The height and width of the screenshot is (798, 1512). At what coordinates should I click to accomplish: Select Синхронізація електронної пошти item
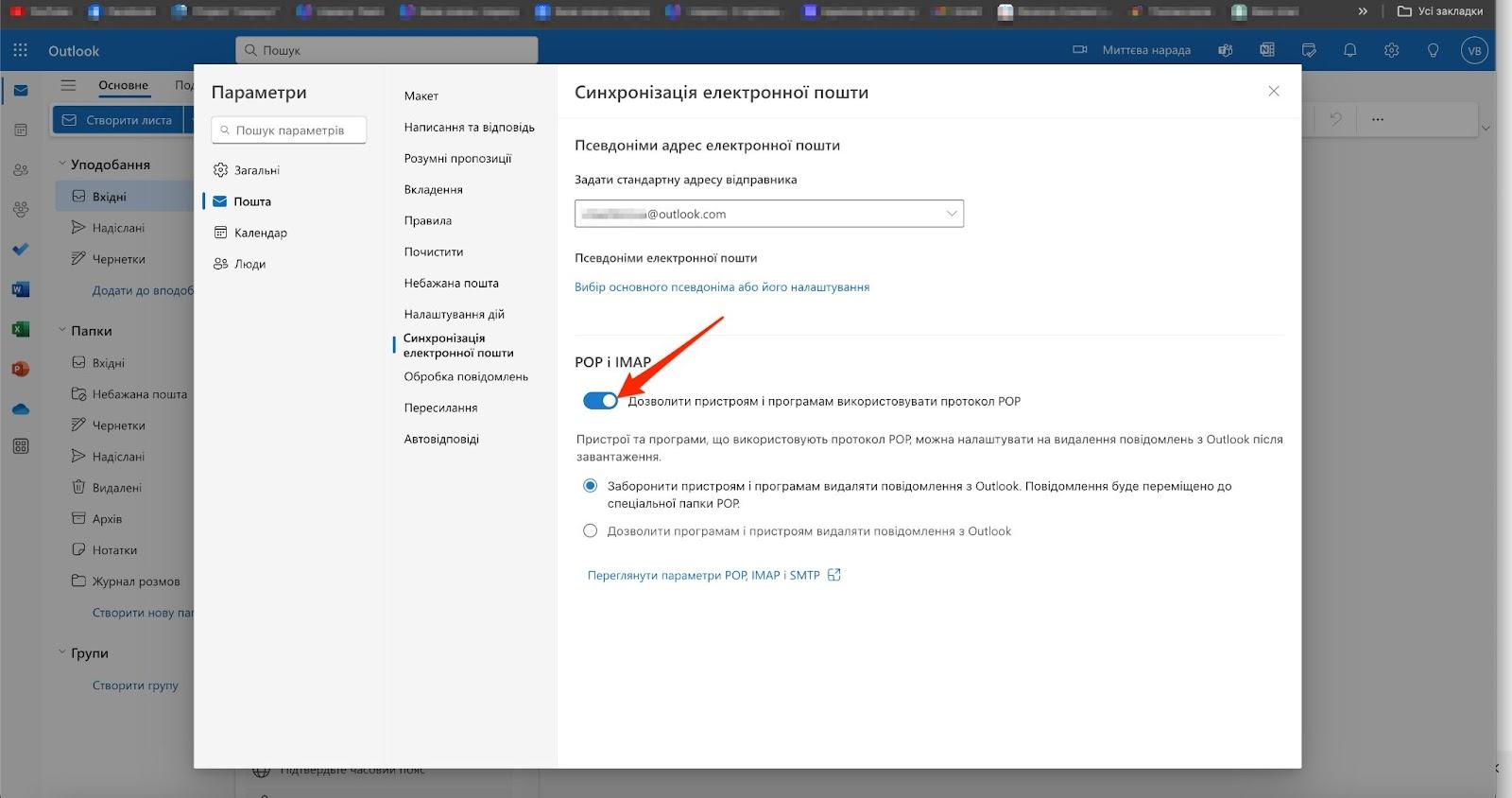click(458, 345)
